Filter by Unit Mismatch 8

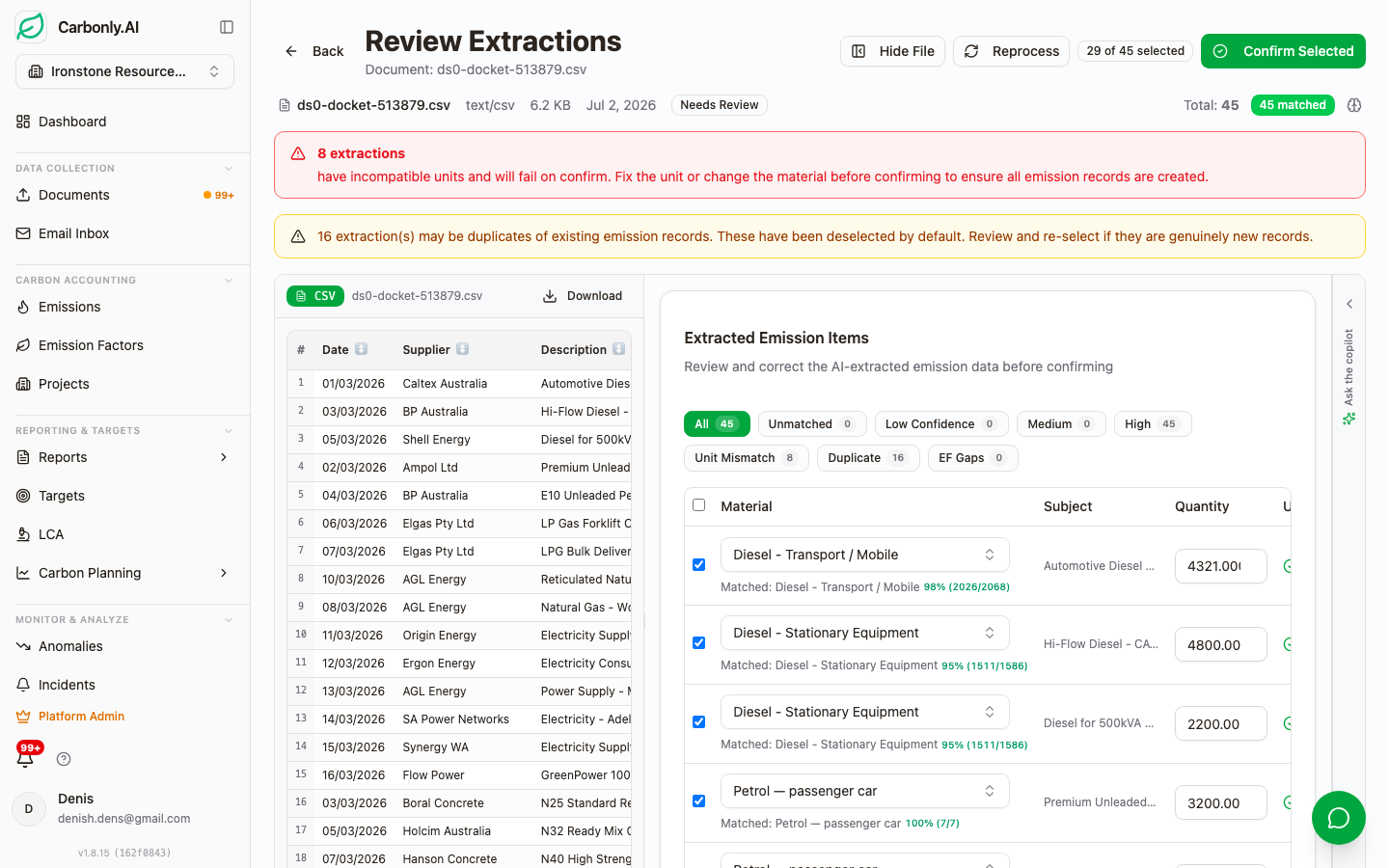747,458
